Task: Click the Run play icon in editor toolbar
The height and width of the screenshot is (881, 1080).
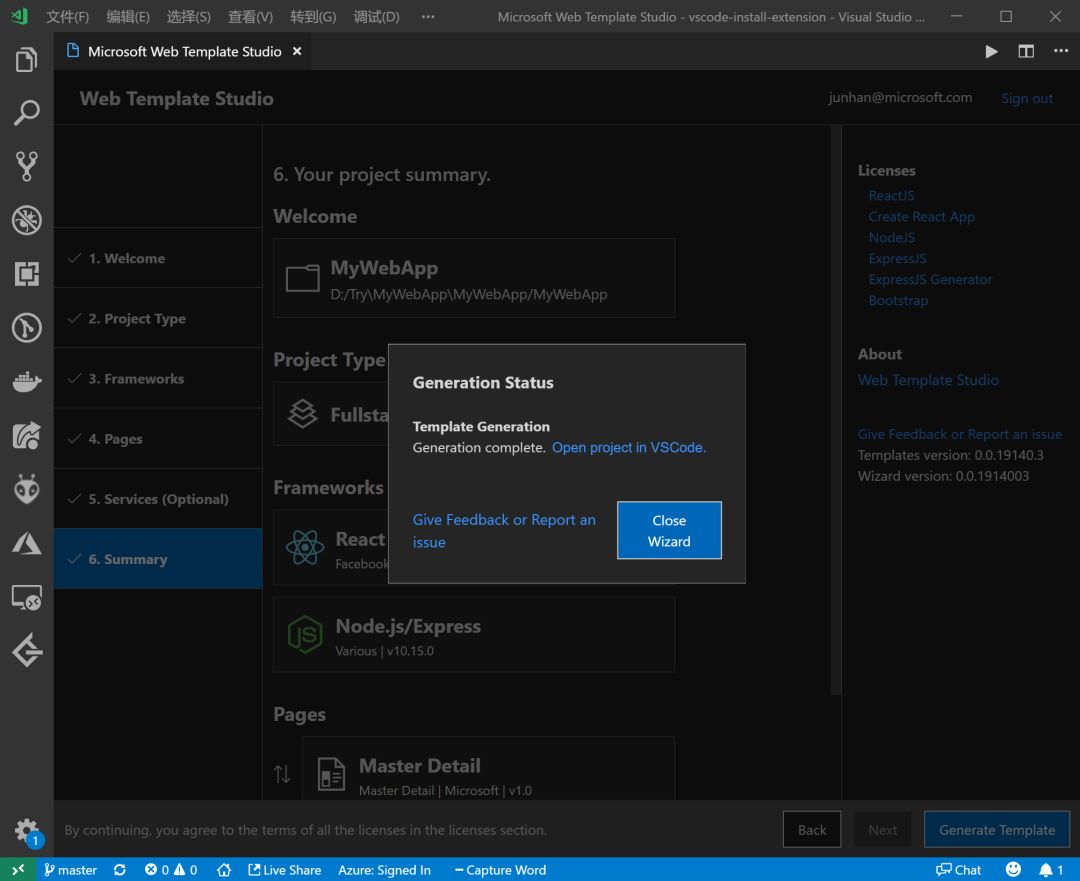Action: click(x=991, y=52)
